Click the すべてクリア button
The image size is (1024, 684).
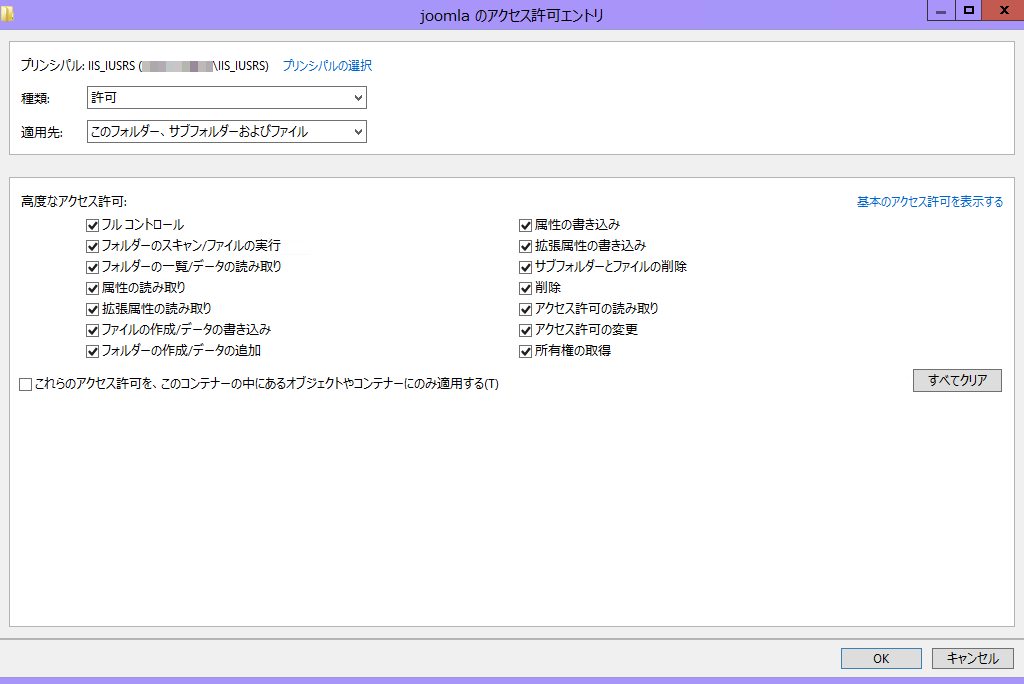(957, 380)
